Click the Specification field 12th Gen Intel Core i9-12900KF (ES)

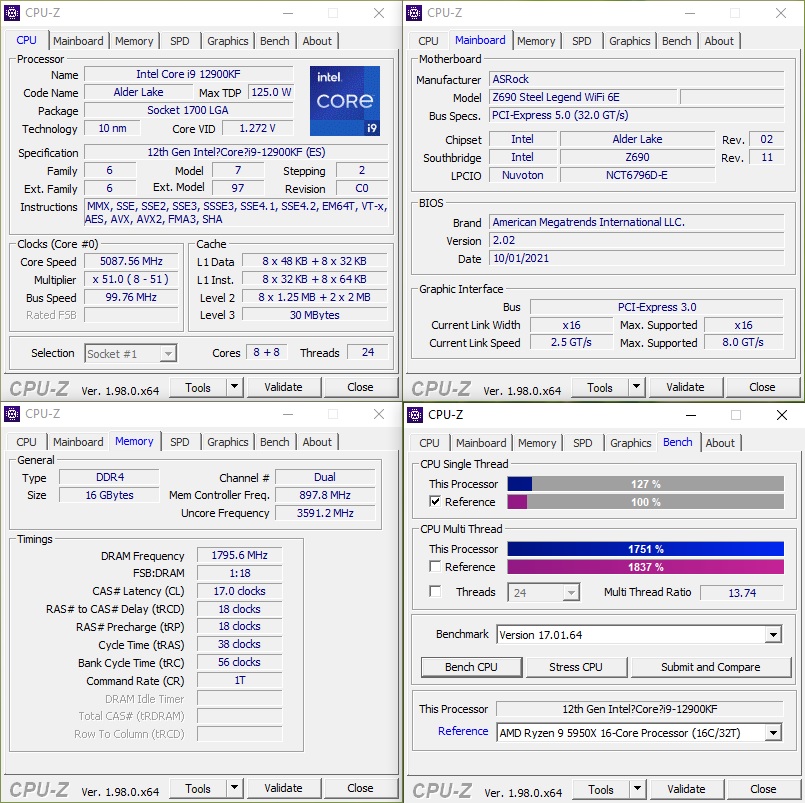[236, 152]
